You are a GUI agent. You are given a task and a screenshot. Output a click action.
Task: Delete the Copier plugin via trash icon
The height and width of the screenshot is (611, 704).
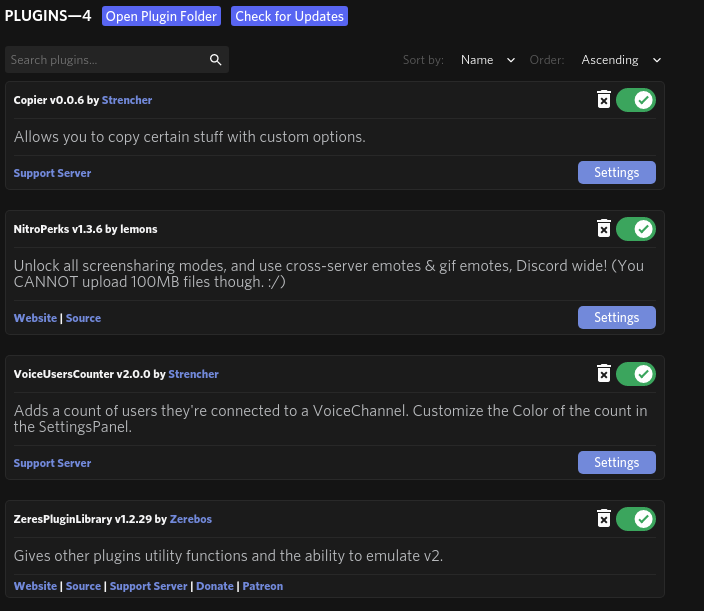tap(604, 100)
